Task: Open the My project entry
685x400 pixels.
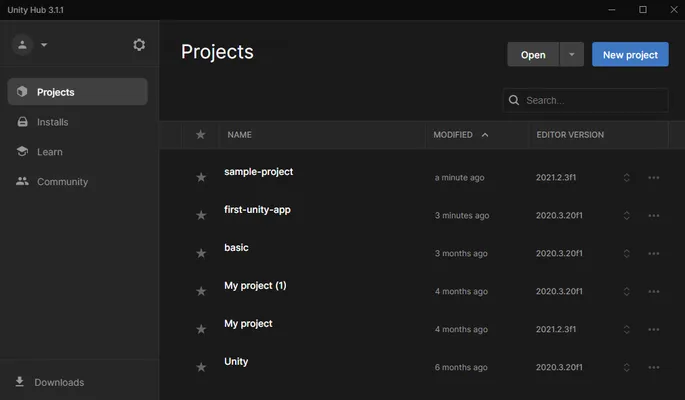Action: [x=248, y=324]
